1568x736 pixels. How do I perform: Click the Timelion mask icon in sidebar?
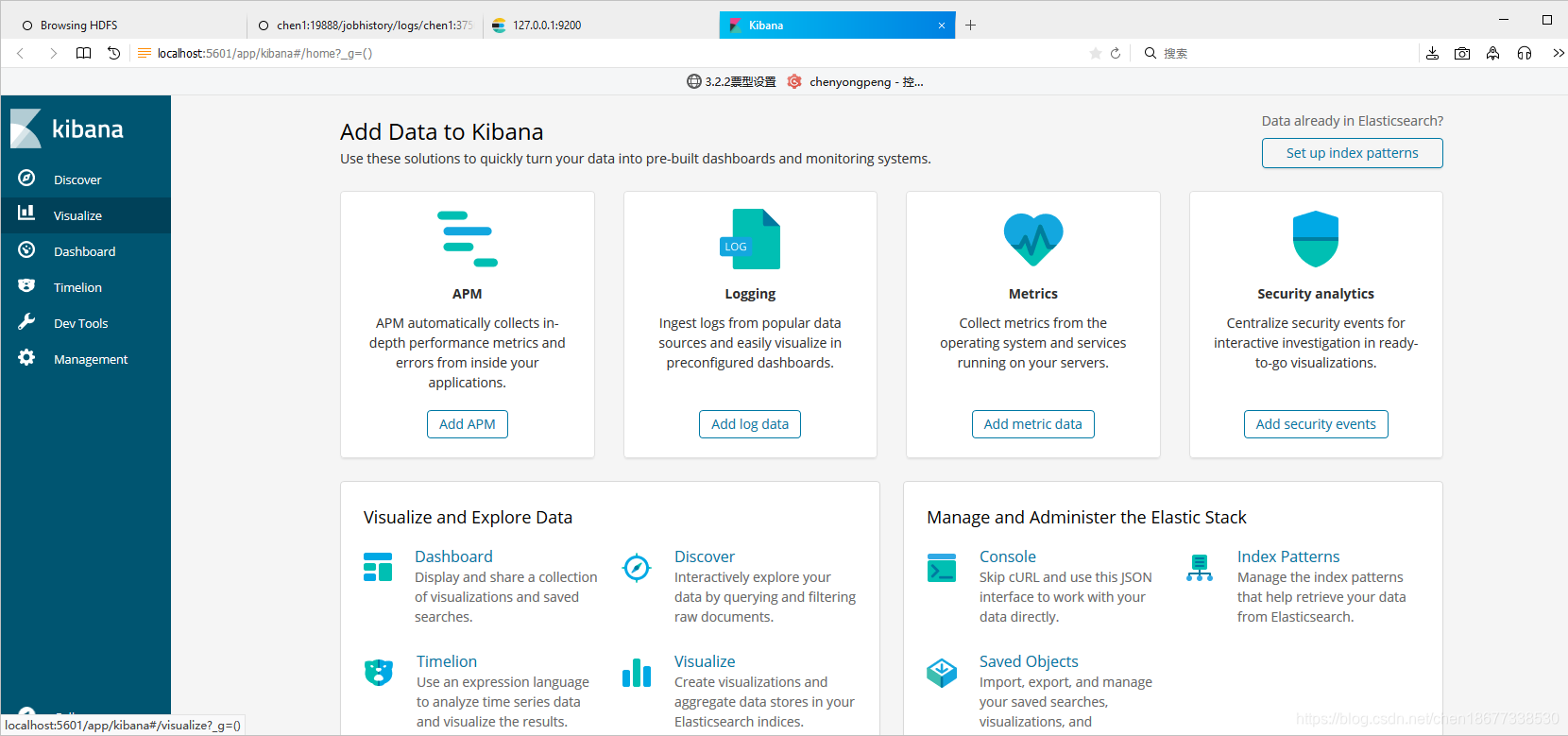tap(26, 286)
